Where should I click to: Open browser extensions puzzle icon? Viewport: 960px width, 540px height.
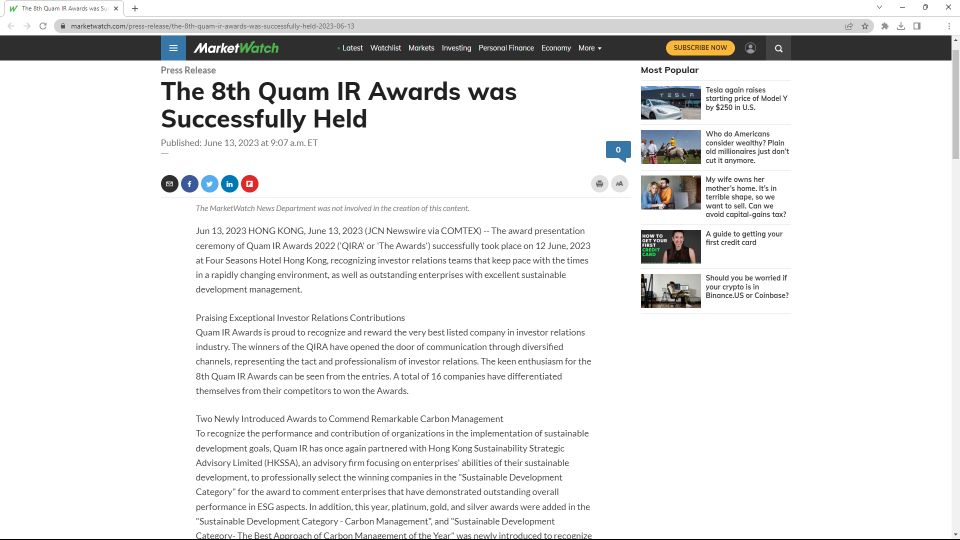(x=885, y=26)
